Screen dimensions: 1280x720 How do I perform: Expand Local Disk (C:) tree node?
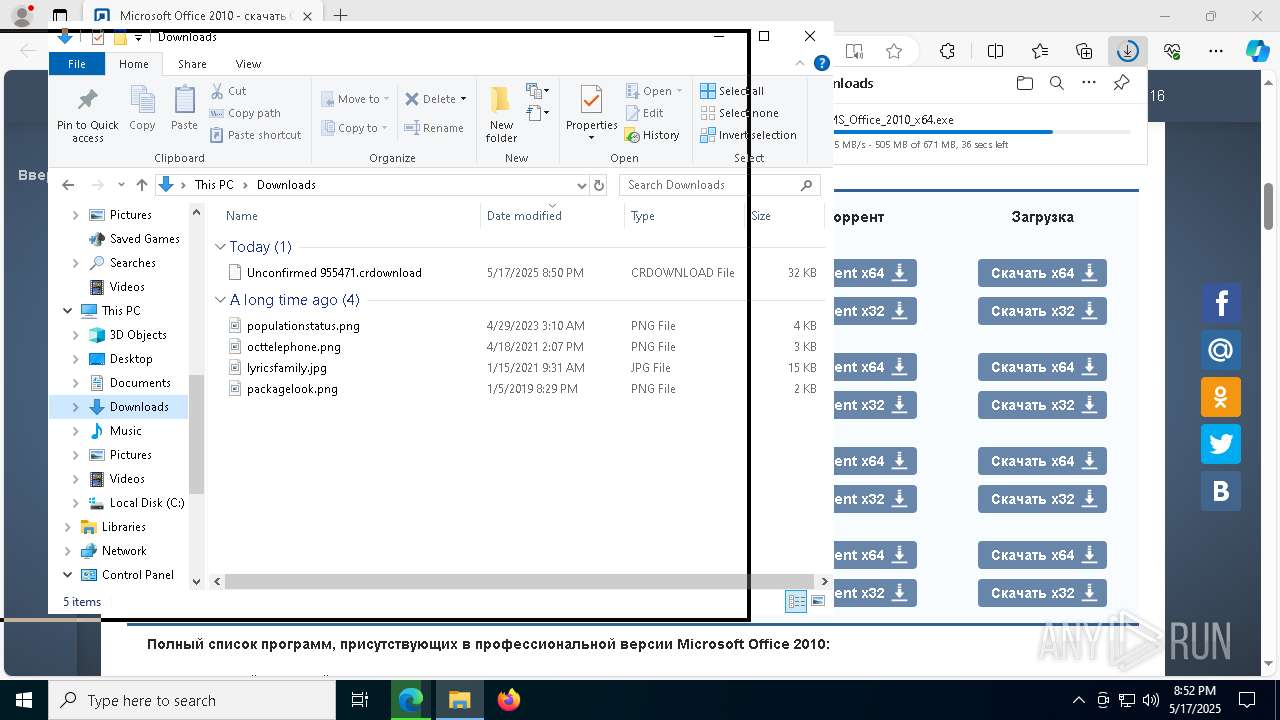76,503
